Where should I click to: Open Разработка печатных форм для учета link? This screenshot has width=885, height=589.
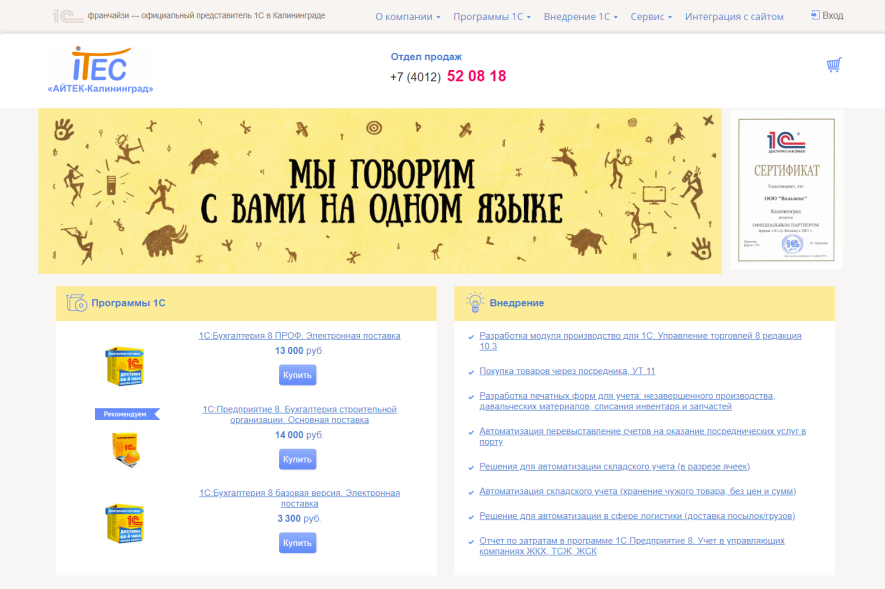click(627, 401)
